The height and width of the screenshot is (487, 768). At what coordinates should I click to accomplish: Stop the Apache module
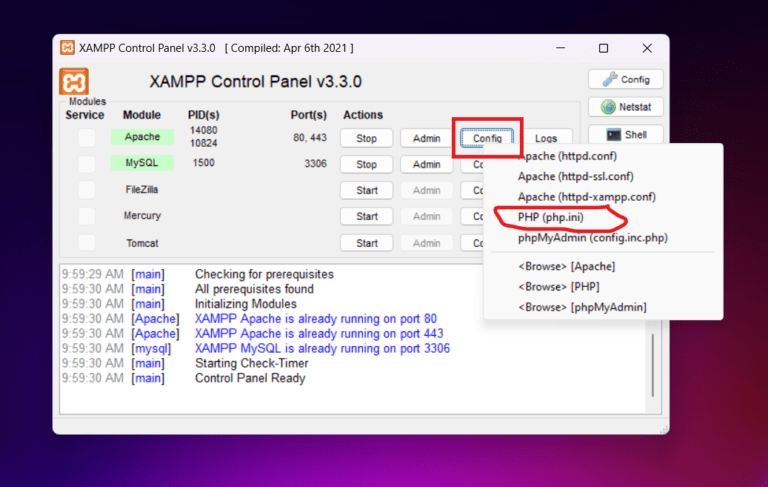[367, 138]
